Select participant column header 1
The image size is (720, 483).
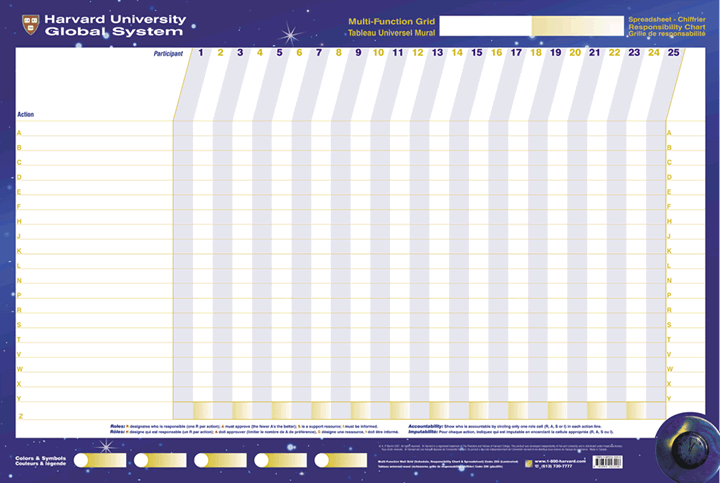[201, 52]
